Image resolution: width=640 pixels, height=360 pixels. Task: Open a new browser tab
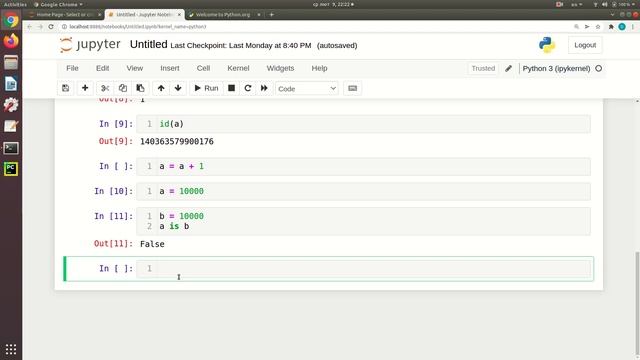(x=271, y=14)
